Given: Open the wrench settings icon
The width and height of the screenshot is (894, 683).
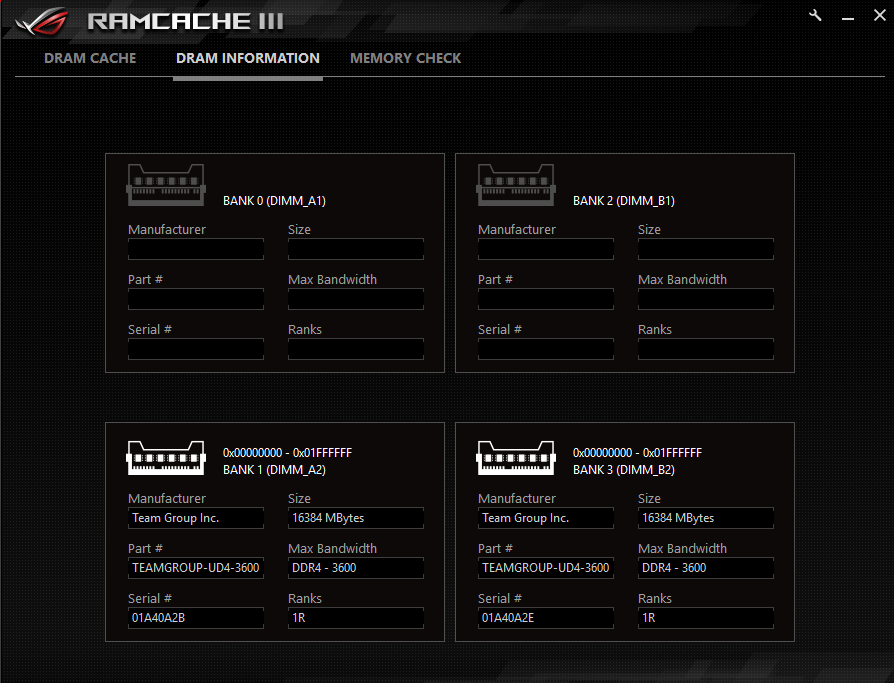Looking at the screenshot, I should 815,15.
